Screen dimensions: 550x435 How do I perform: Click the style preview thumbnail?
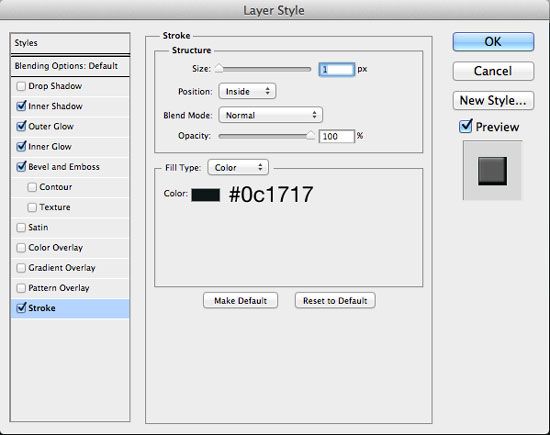coord(492,170)
